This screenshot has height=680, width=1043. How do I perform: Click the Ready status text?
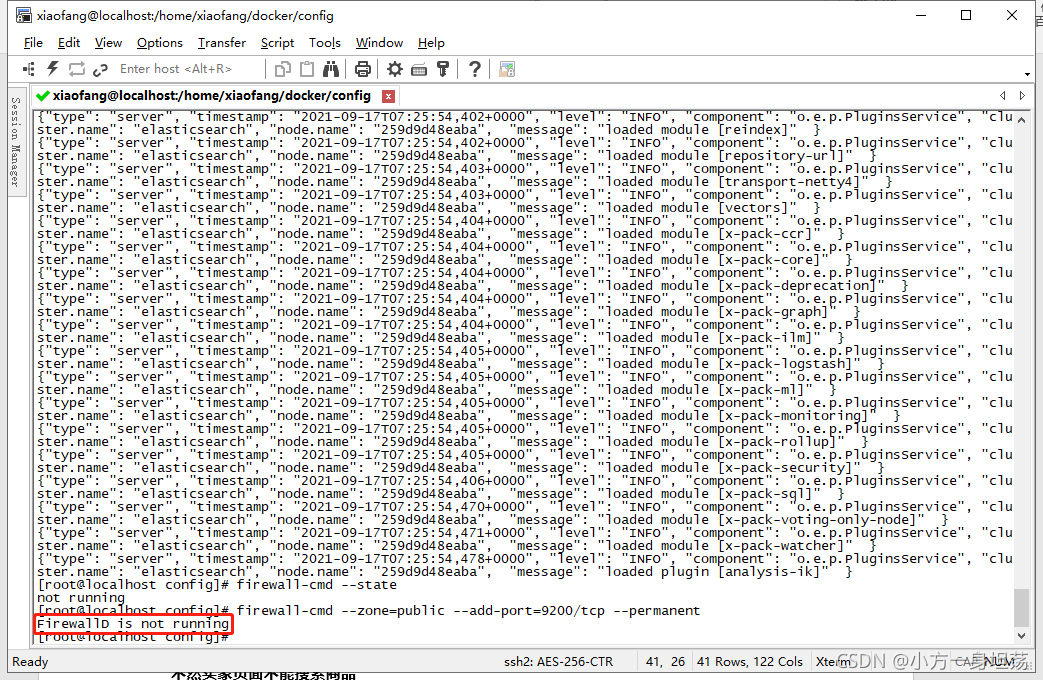pyautogui.click(x=30, y=662)
